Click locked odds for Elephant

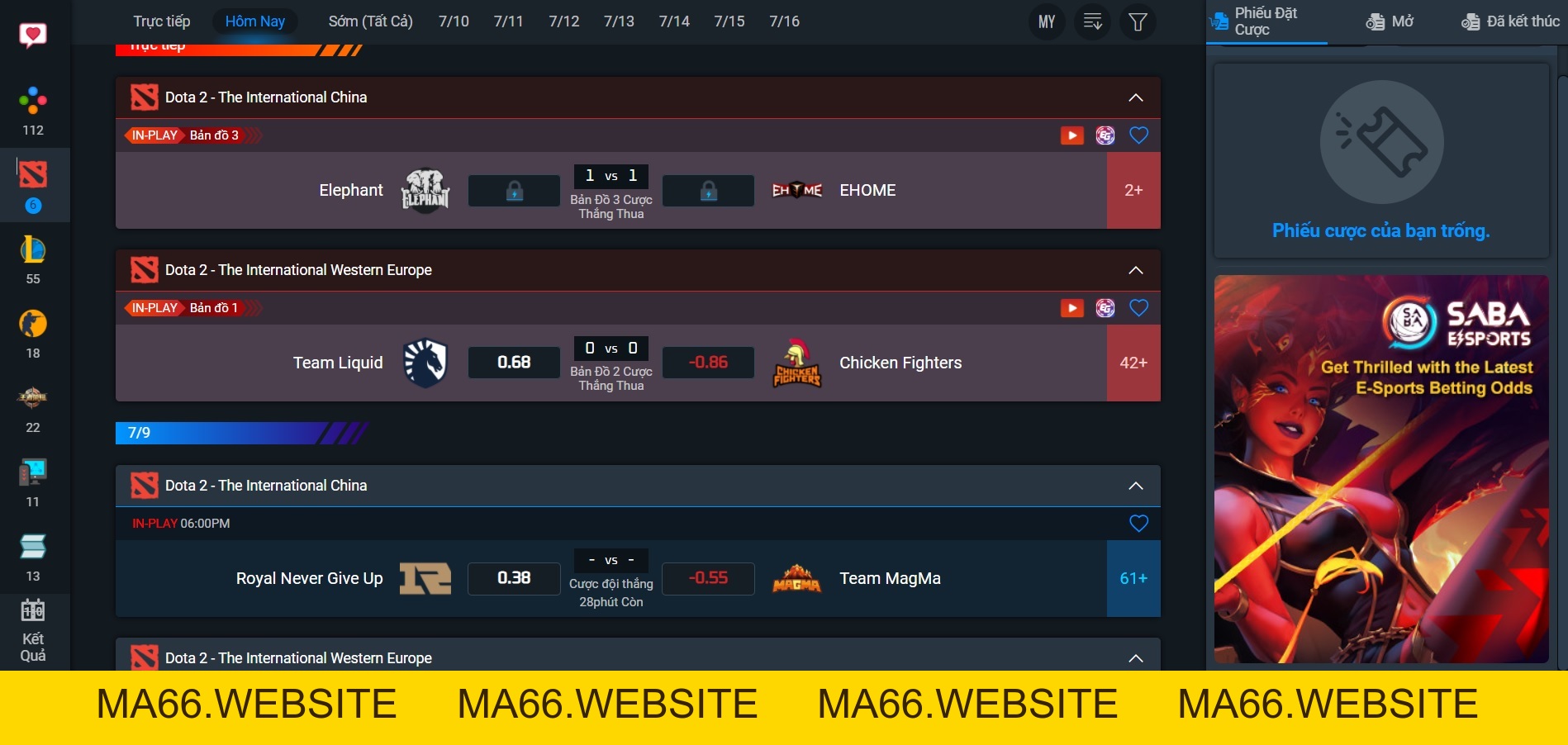514,191
